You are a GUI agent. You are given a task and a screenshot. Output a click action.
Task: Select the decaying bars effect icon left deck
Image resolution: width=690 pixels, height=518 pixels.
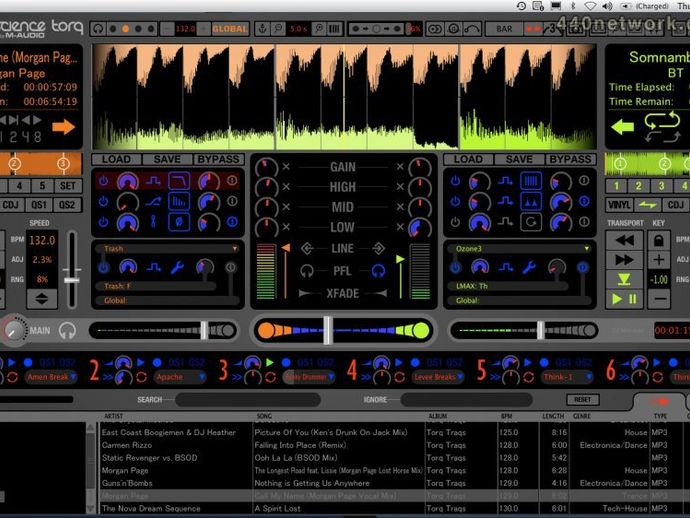[179, 202]
